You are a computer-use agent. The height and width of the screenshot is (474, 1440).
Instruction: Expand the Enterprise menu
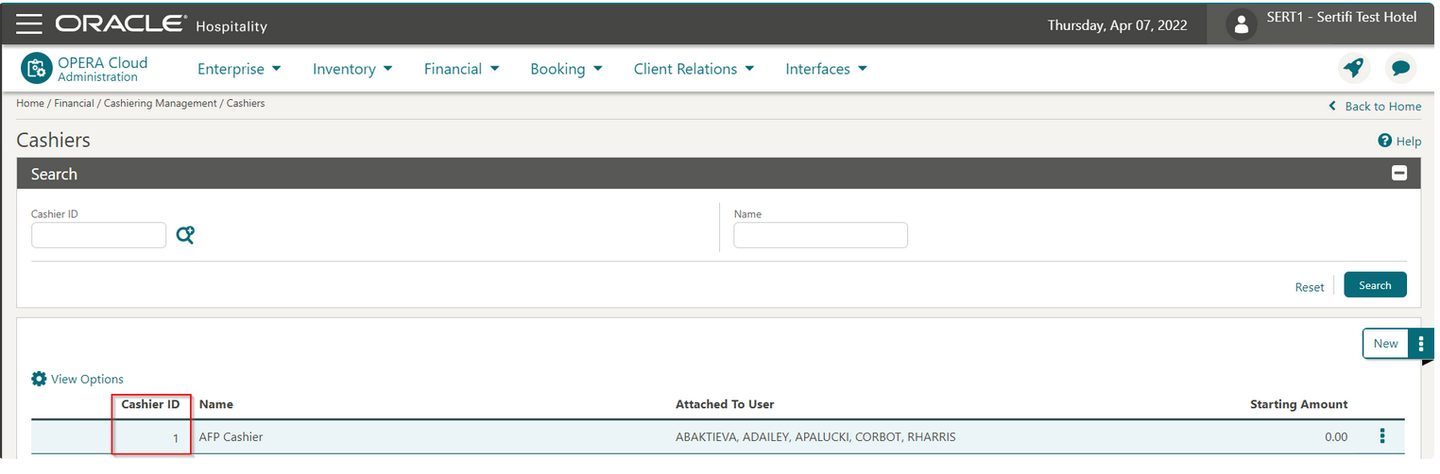click(x=239, y=69)
